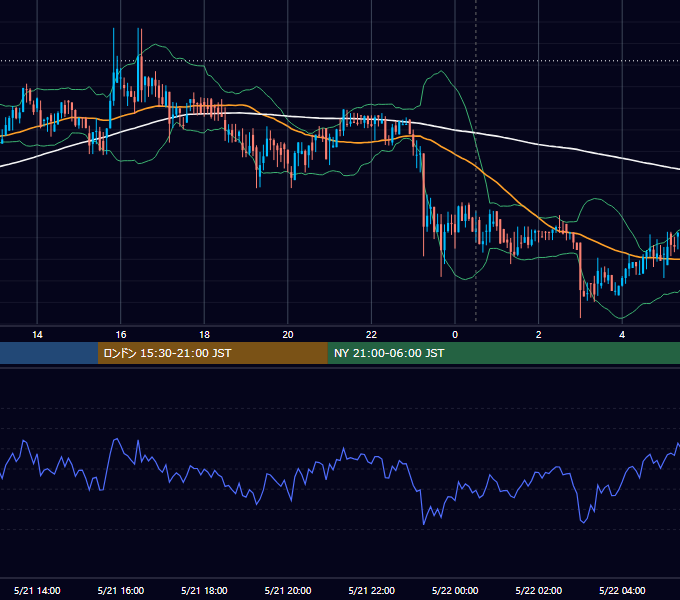Click the 5/21 18:00 date label

click(x=204, y=590)
